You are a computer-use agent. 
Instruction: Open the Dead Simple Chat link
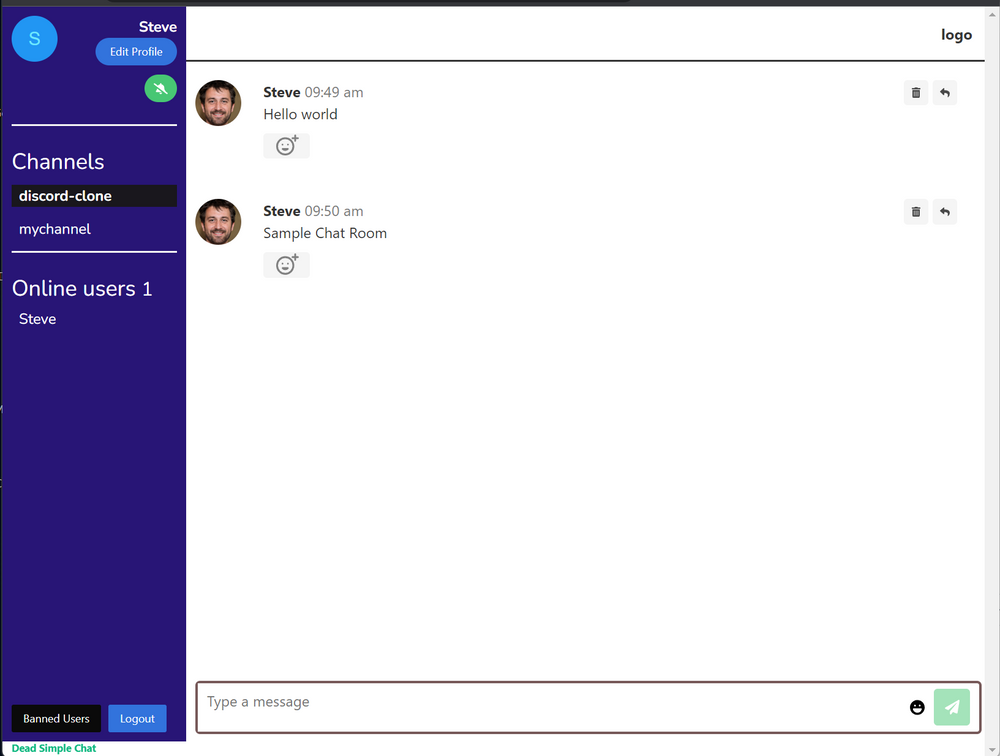click(53, 748)
